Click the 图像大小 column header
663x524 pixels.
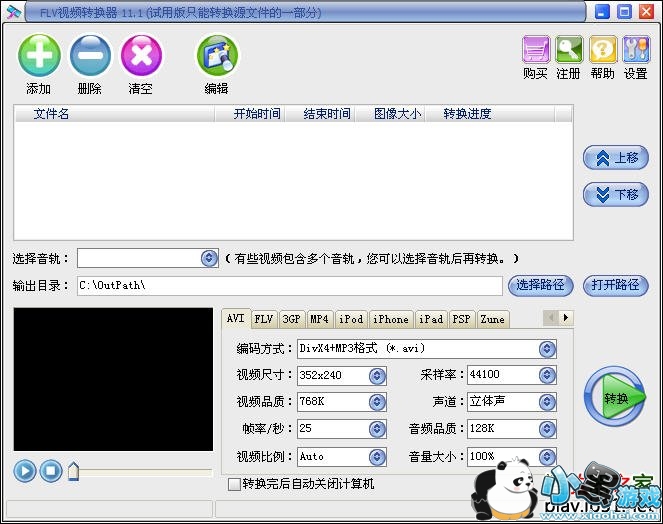[x=391, y=114]
